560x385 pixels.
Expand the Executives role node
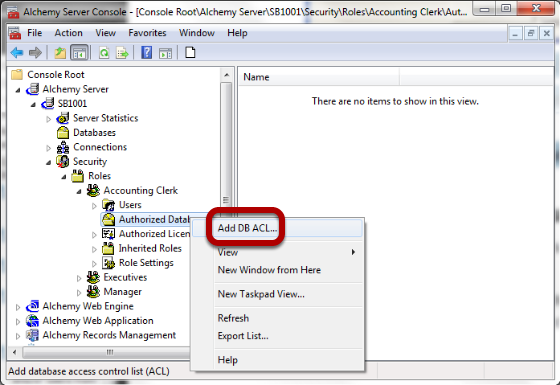click(79, 278)
